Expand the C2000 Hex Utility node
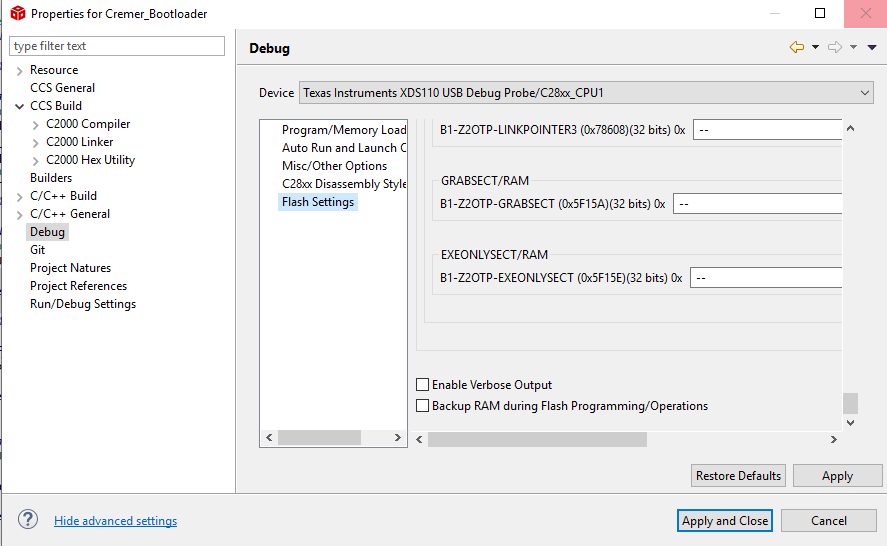 36,161
